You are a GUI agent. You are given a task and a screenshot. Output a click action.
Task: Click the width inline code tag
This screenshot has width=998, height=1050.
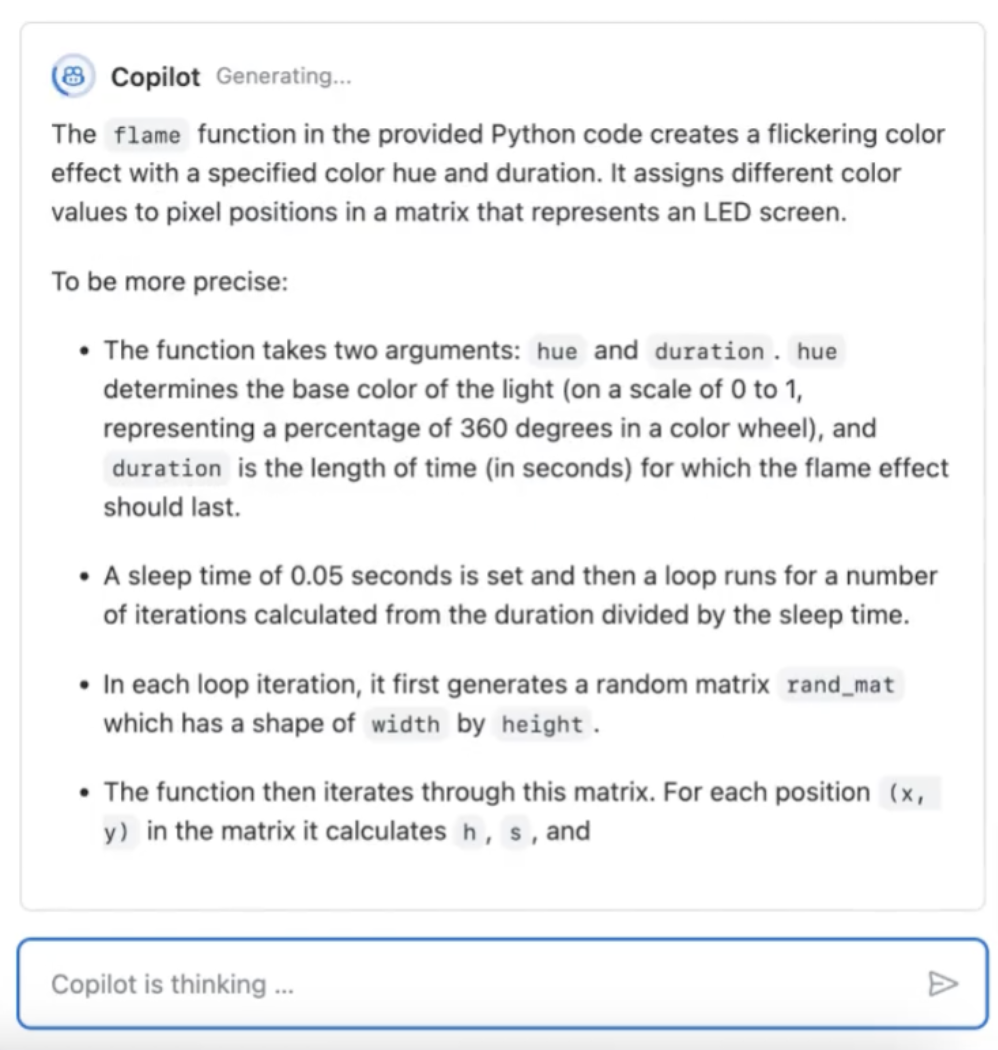405,724
